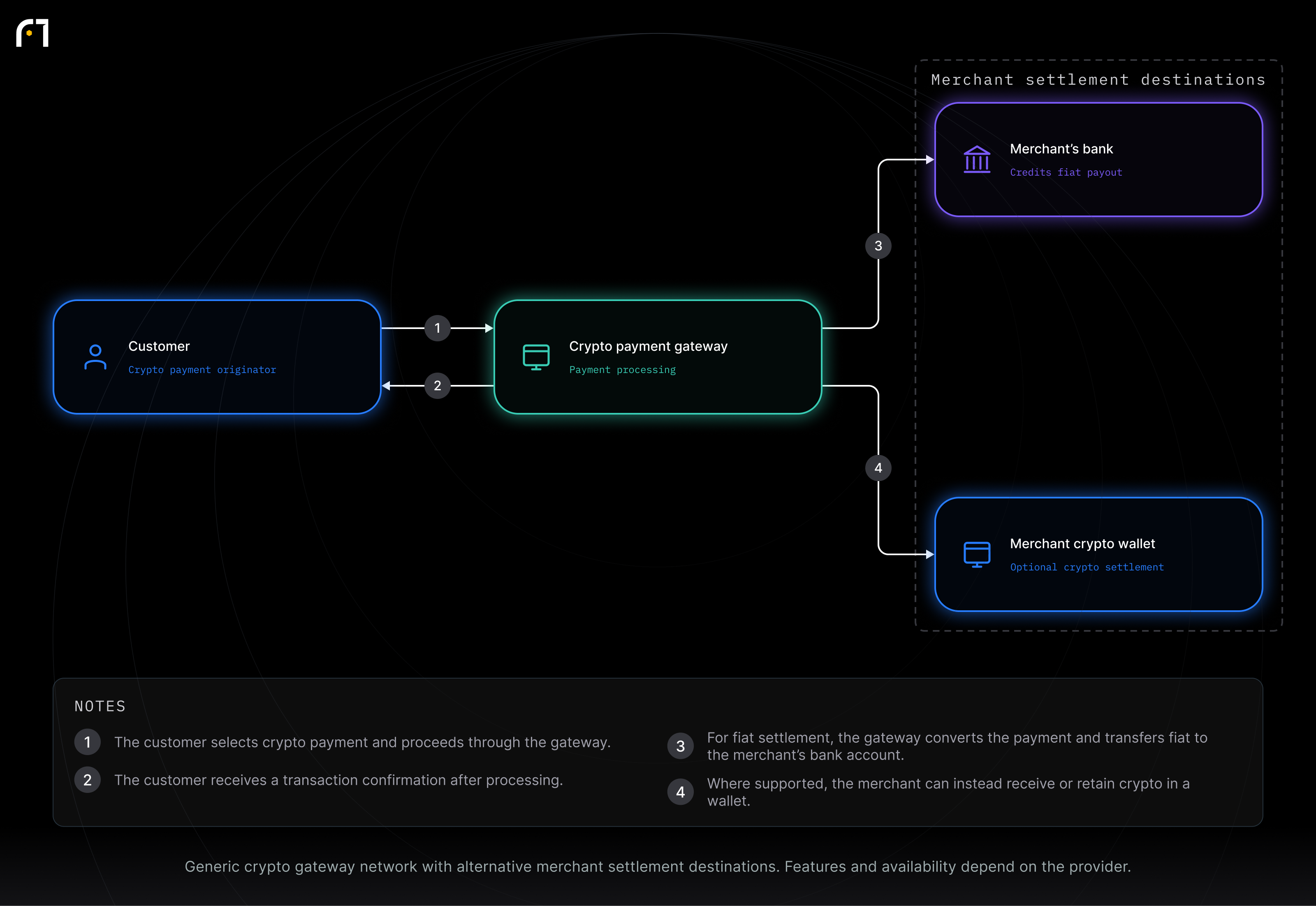
Task: Select the 'Crypto payment gateway' title
Action: coord(648,346)
